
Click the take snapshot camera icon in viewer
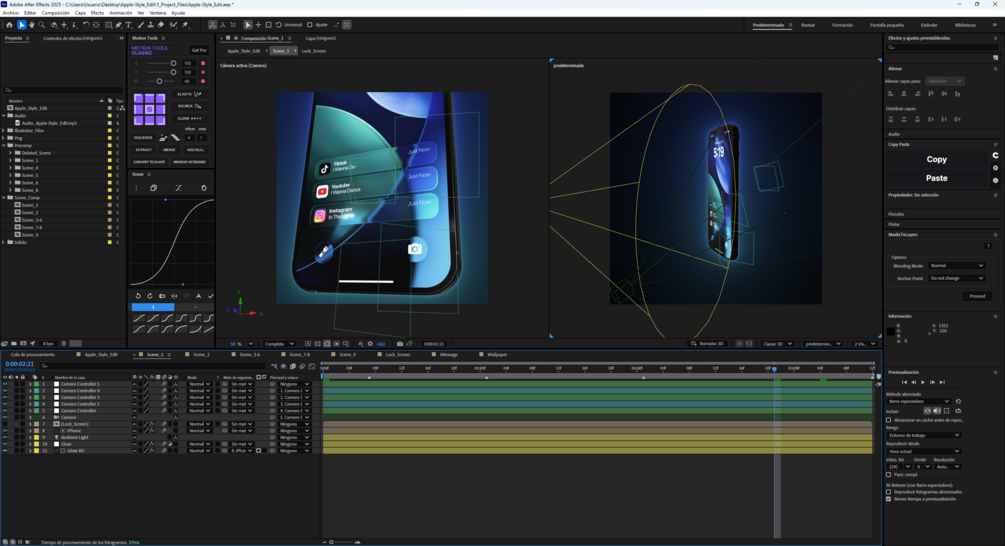pyautogui.click(x=400, y=343)
